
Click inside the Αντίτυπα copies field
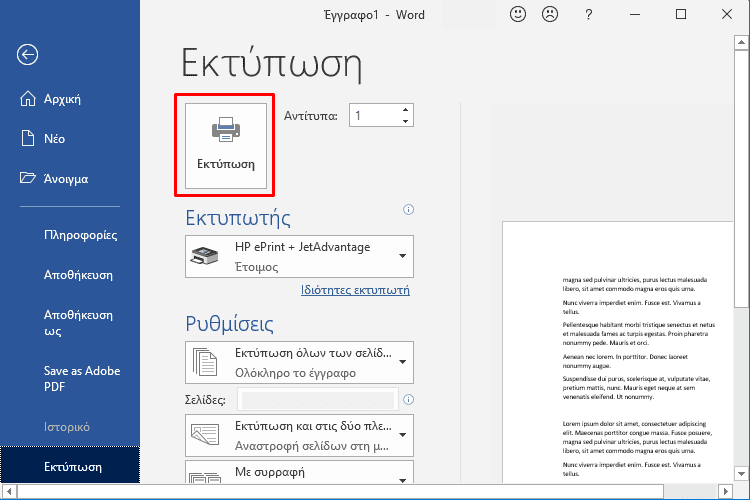375,115
